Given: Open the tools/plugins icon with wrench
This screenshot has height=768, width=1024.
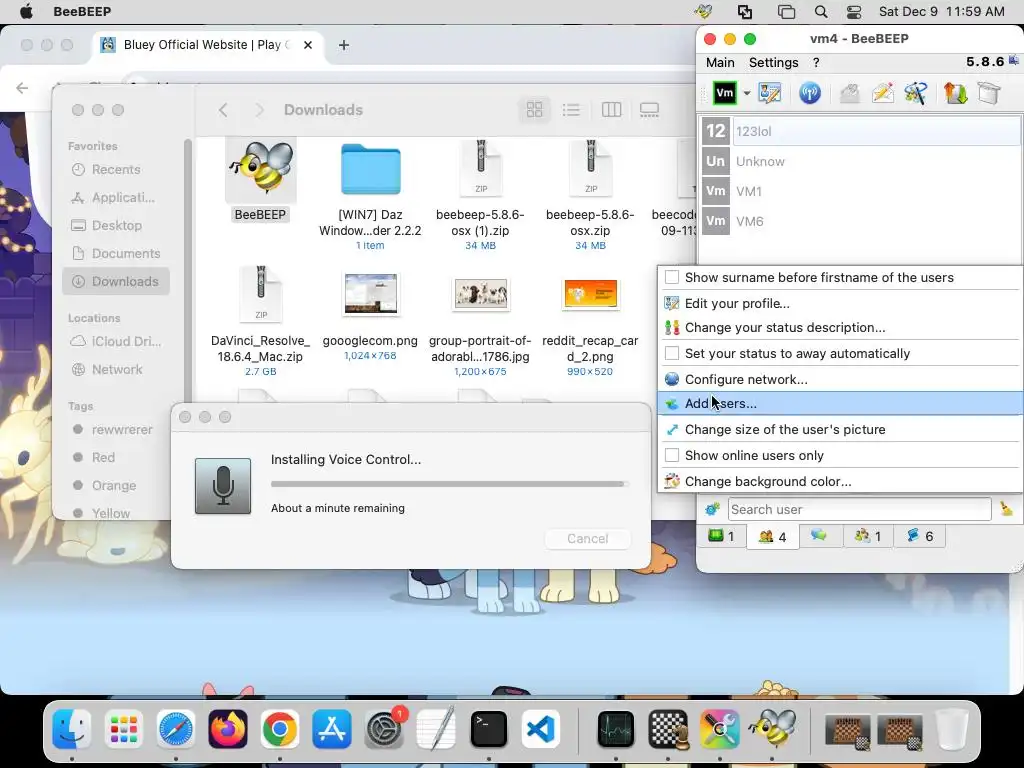Looking at the screenshot, I should click(x=916, y=93).
